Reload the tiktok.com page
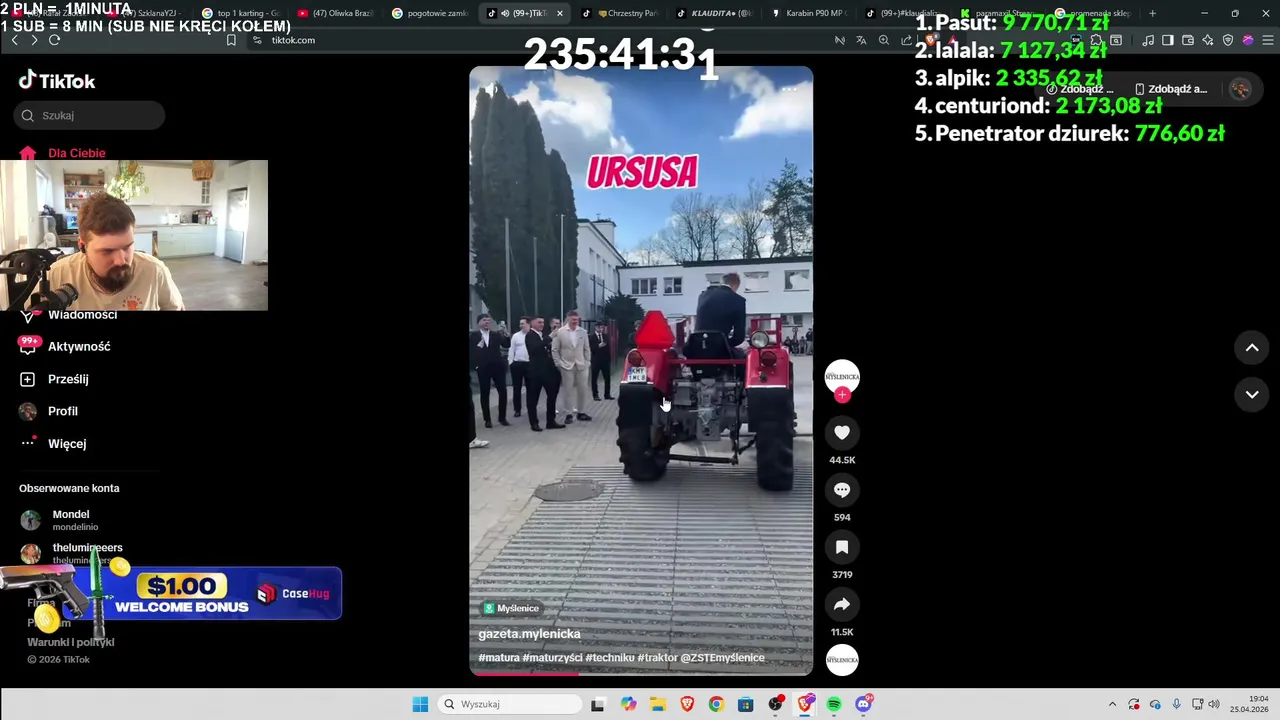The width and height of the screenshot is (1280, 720). coord(54,40)
